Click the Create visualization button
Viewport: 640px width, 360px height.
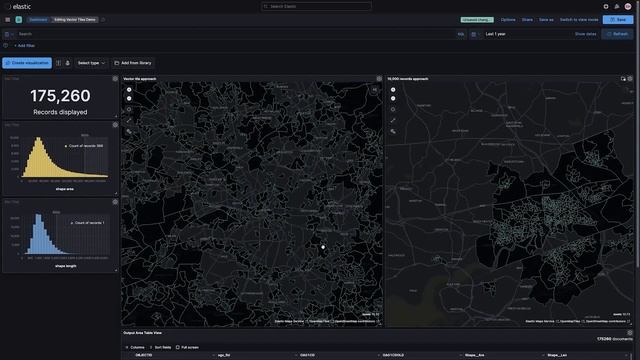(27, 63)
